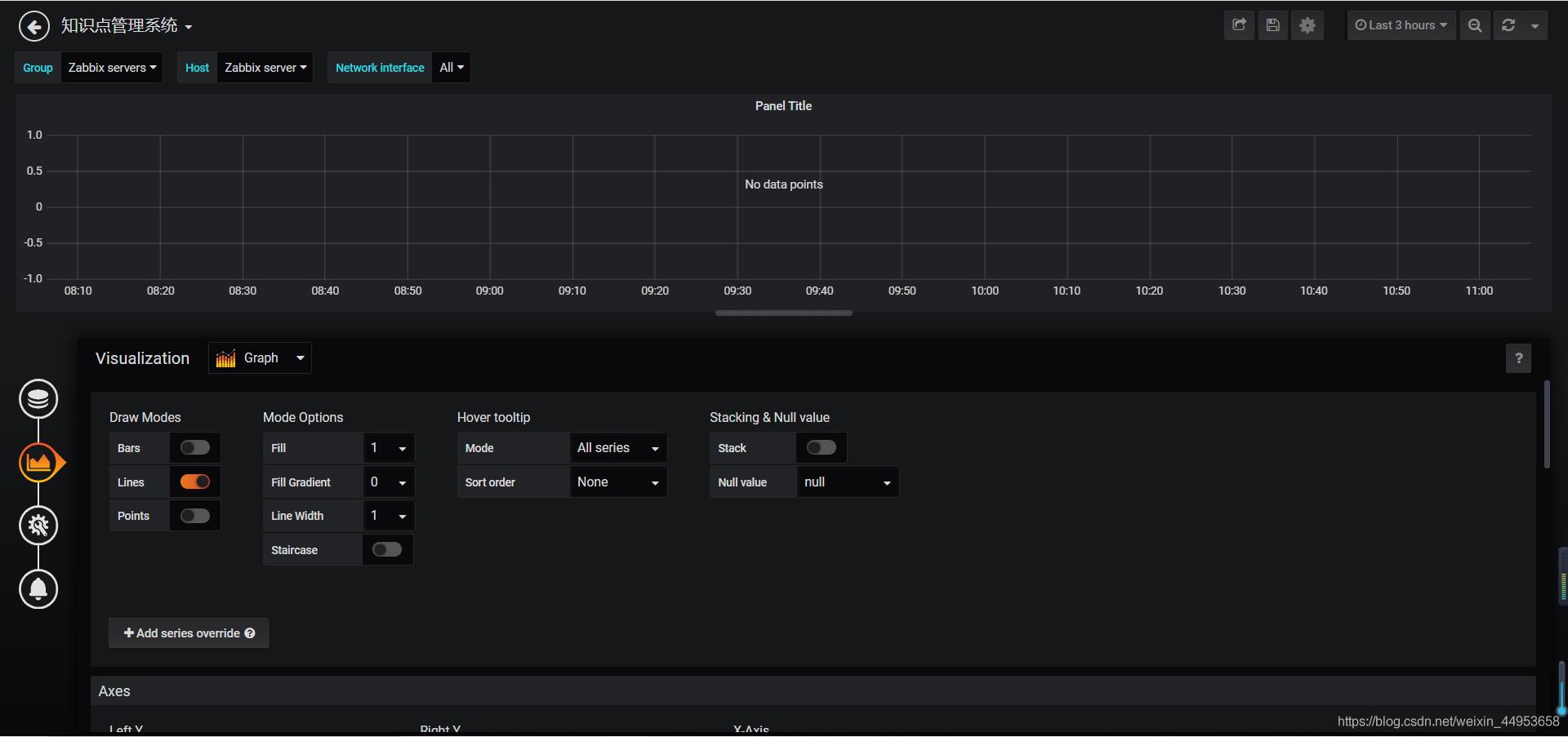The height and width of the screenshot is (737, 1568).
Task: Open Network interface All dropdown
Action: [x=452, y=68]
